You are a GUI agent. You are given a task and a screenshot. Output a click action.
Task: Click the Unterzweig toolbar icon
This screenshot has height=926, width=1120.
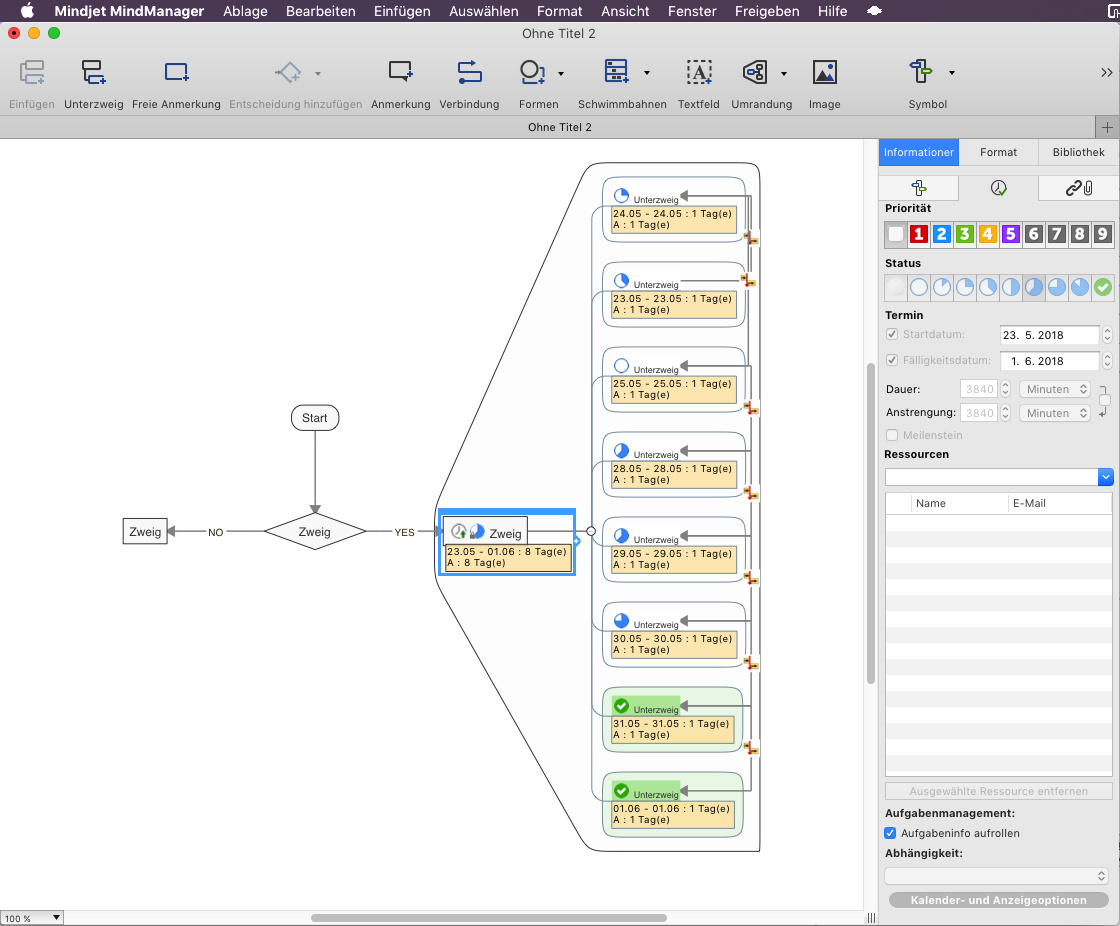[x=93, y=73]
